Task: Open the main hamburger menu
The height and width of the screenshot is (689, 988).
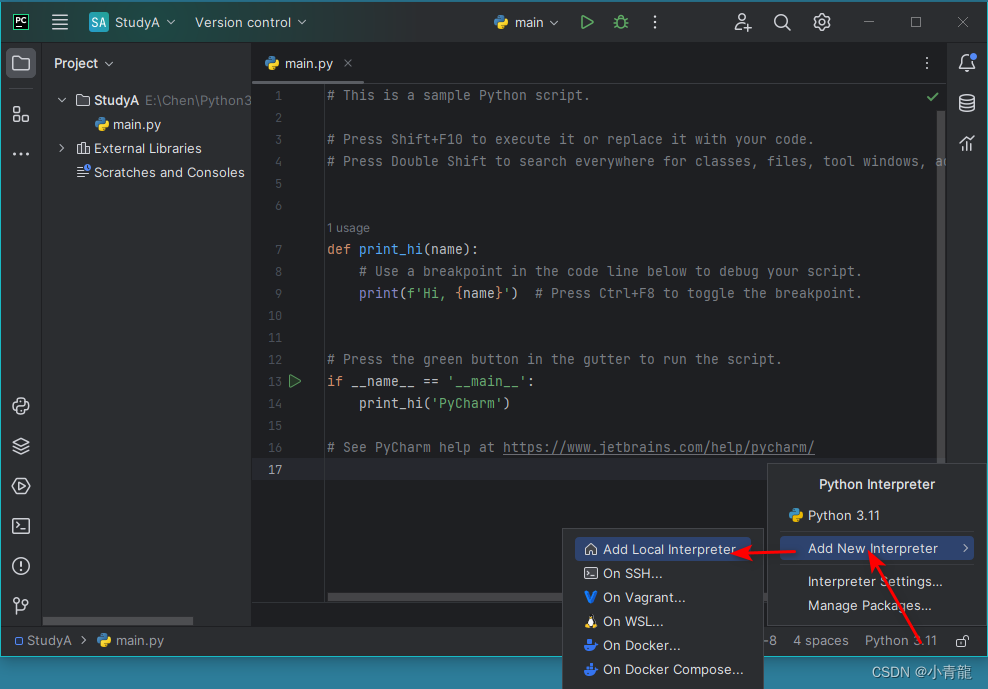Action: (x=60, y=22)
